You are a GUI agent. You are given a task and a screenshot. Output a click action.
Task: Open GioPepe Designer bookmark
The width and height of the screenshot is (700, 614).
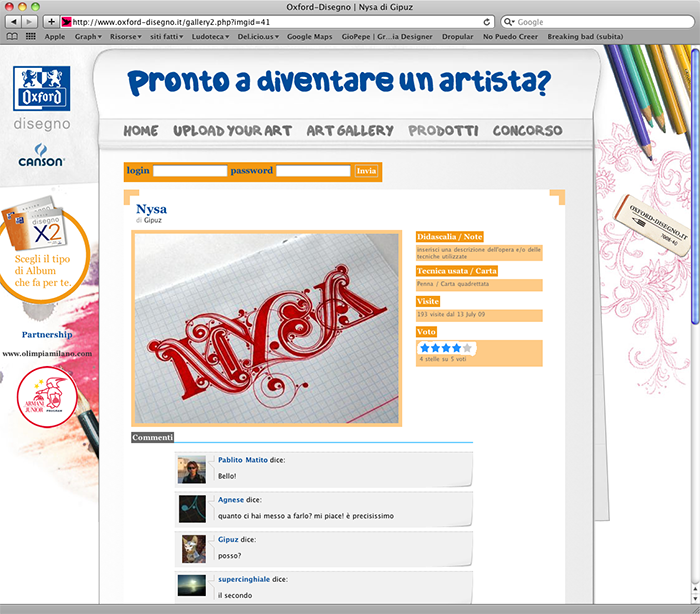click(x=387, y=37)
